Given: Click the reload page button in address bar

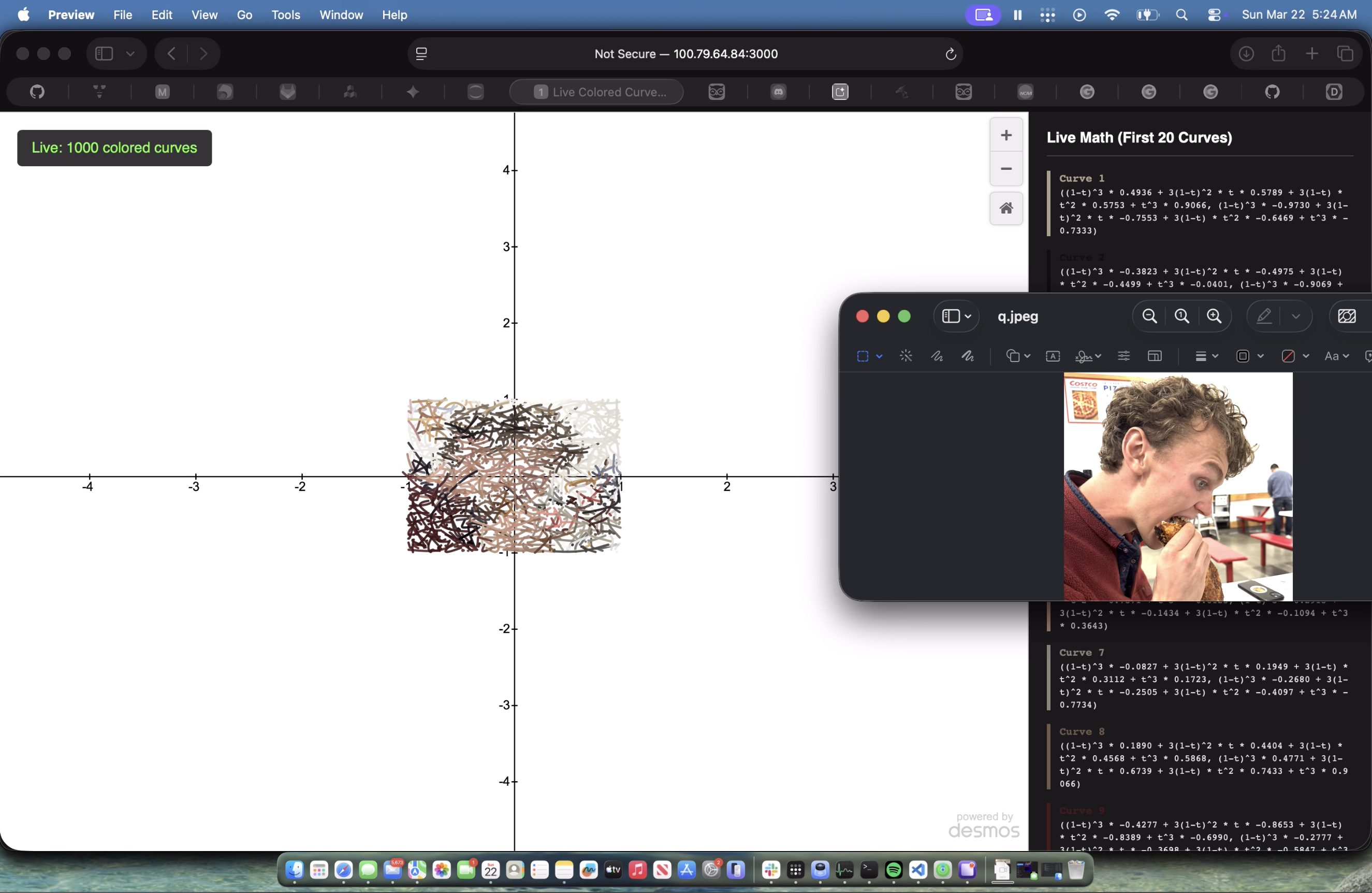Looking at the screenshot, I should (951, 54).
